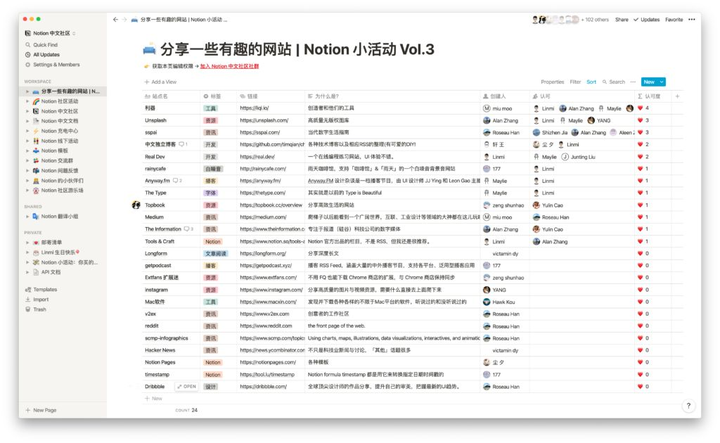The image size is (720, 443).
Task: Open the https://sspai.com/ link
Action: click(x=260, y=133)
